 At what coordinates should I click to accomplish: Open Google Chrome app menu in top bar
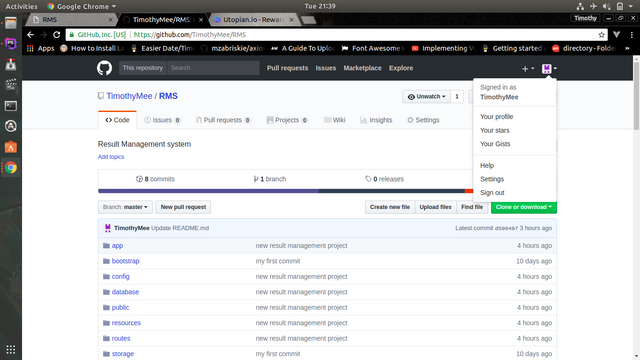(x=82, y=6)
